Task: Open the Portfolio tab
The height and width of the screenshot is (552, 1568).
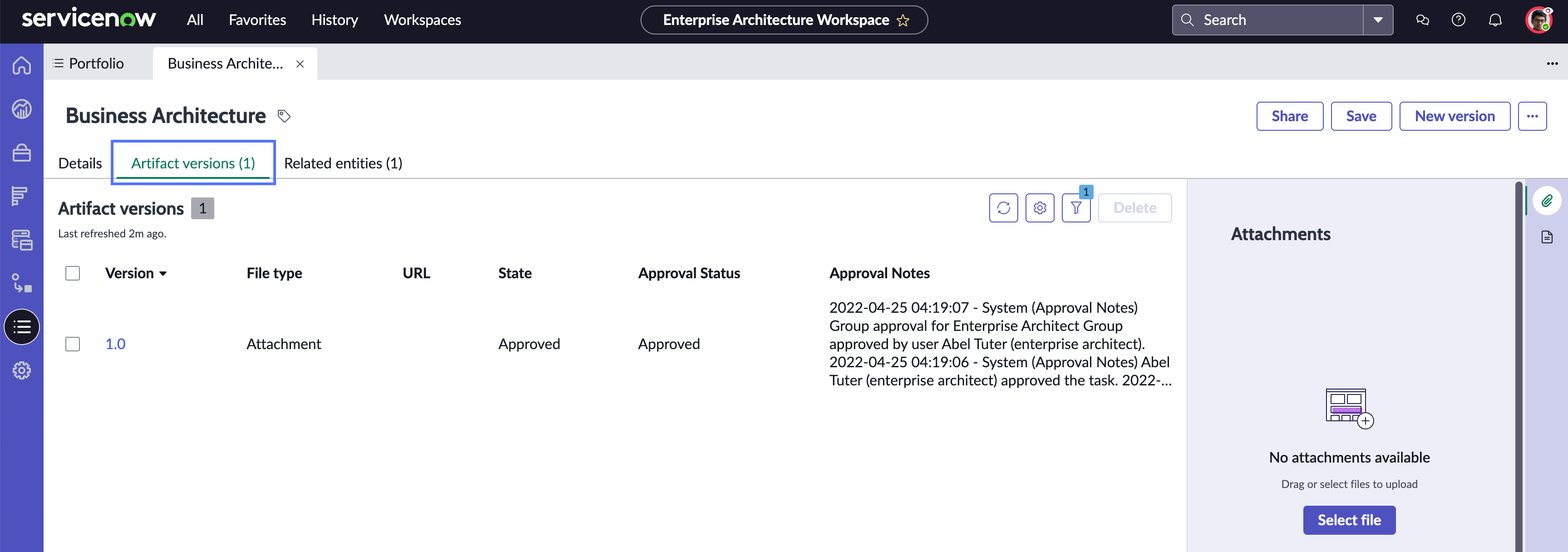Action: 90,63
